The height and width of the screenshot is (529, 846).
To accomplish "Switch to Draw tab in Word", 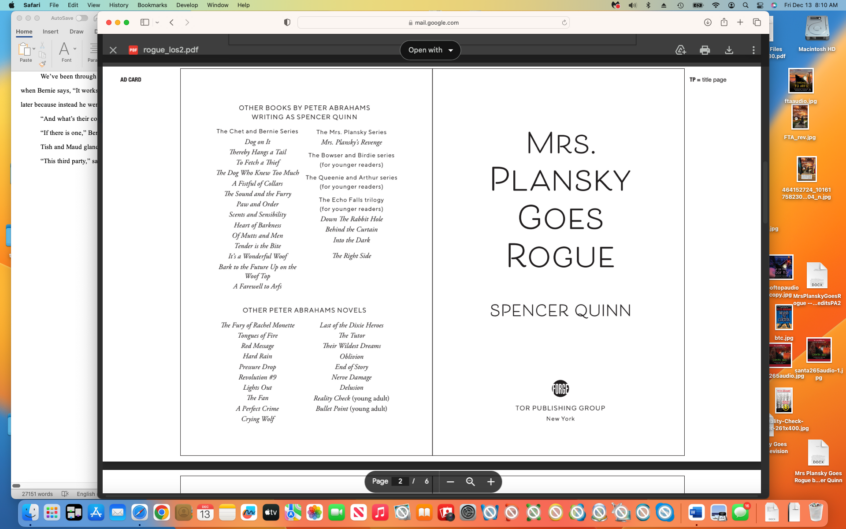I will pyautogui.click(x=76, y=32).
